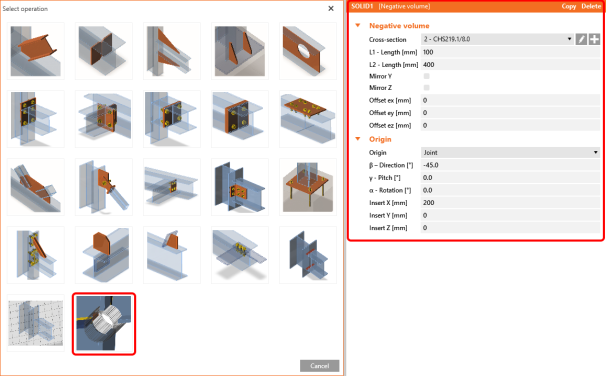Screen dimensions: 606x376
Task: Collapse the Origin section
Action: point(358,139)
